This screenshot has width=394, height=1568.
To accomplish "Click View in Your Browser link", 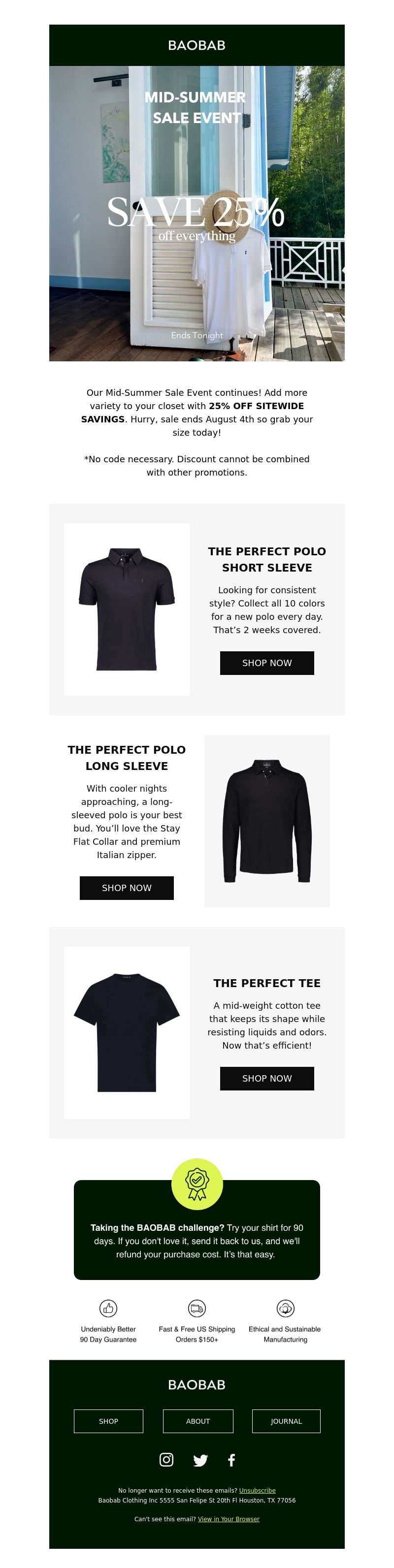I will tap(229, 1519).
